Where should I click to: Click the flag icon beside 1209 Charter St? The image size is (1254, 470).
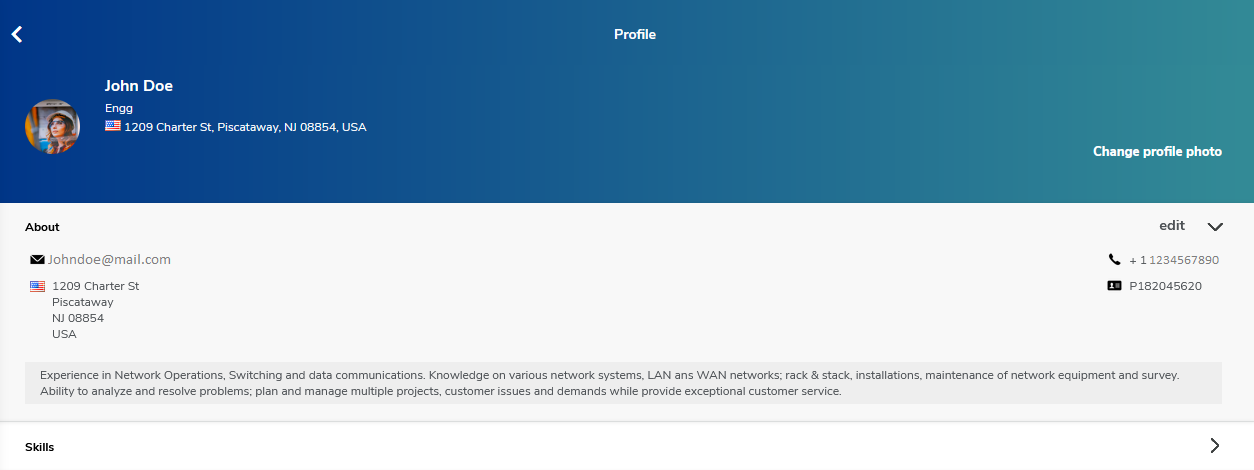tap(38, 286)
